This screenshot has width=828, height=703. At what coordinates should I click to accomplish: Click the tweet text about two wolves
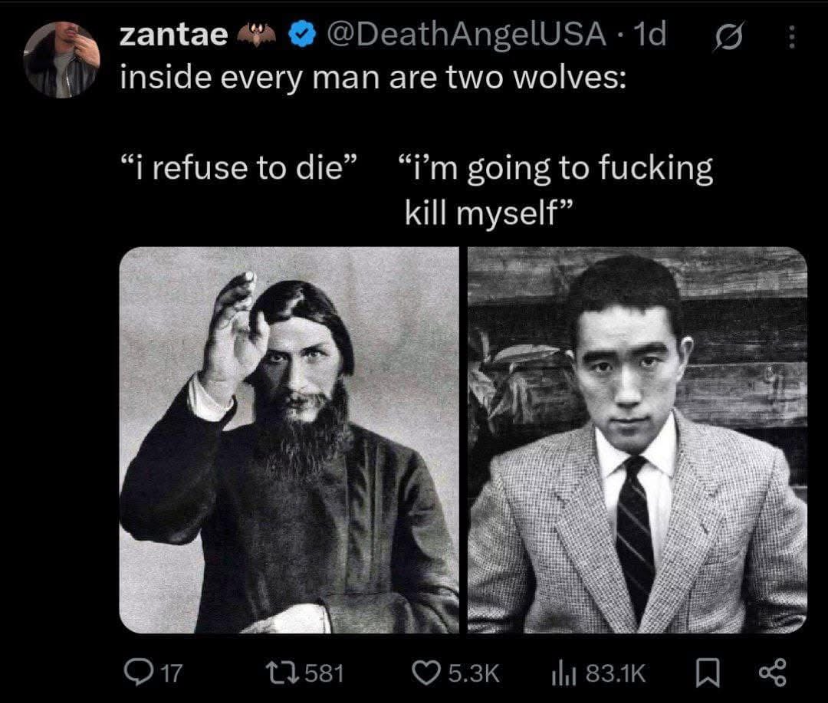point(372,77)
